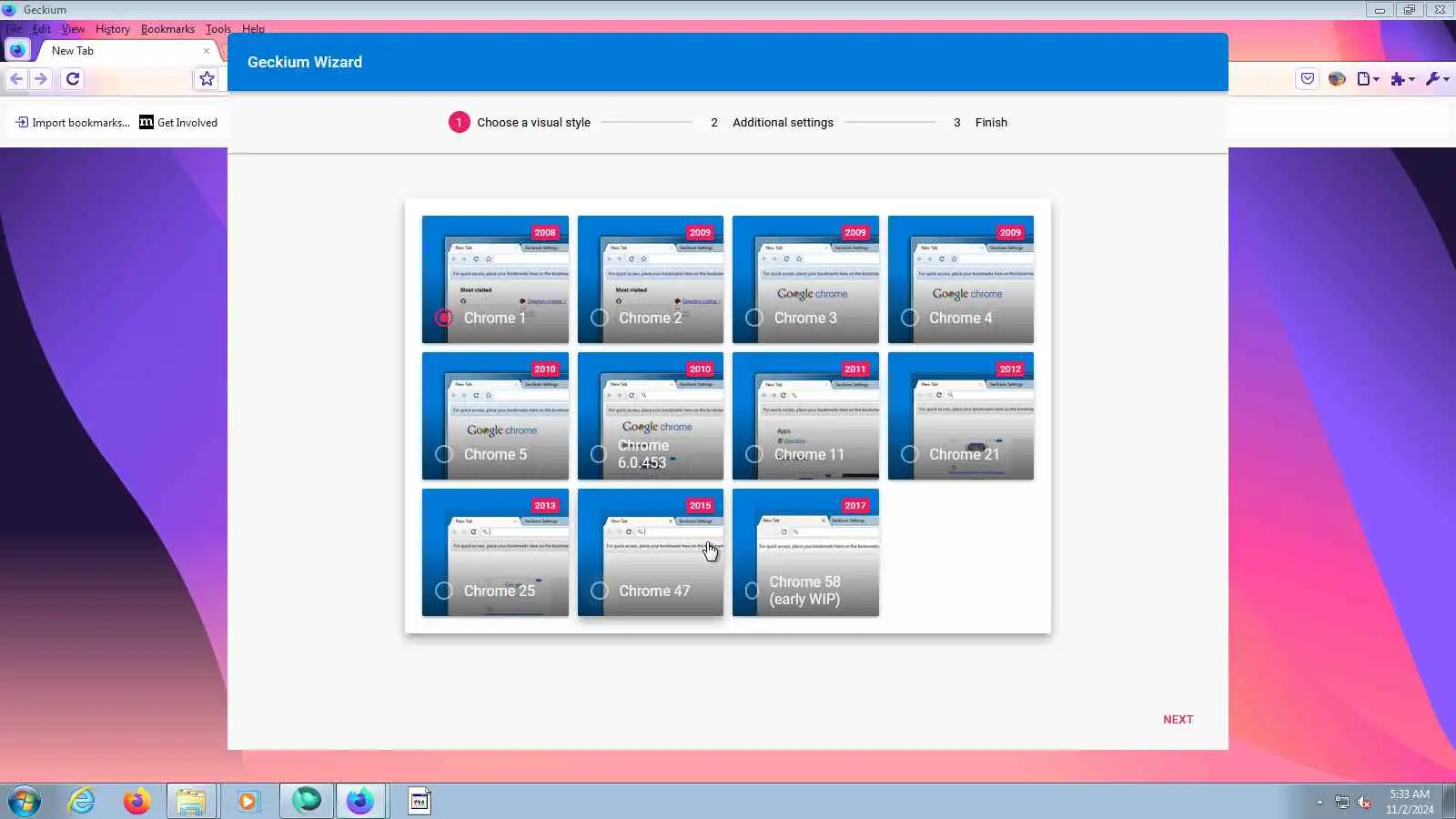Viewport: 1456px width, 819px height.
Task: Open the taskbar clock and date
Action: (1410, 802)
